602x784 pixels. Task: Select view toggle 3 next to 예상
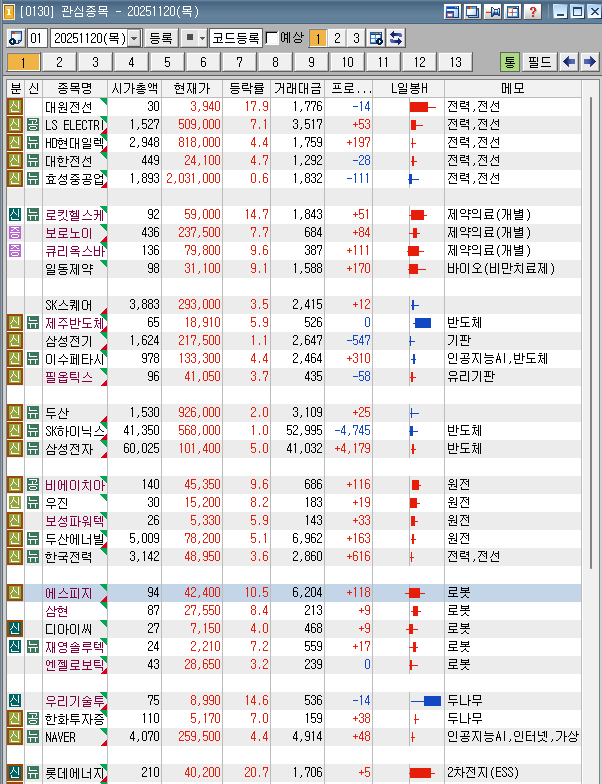click(x=356, y=38)
